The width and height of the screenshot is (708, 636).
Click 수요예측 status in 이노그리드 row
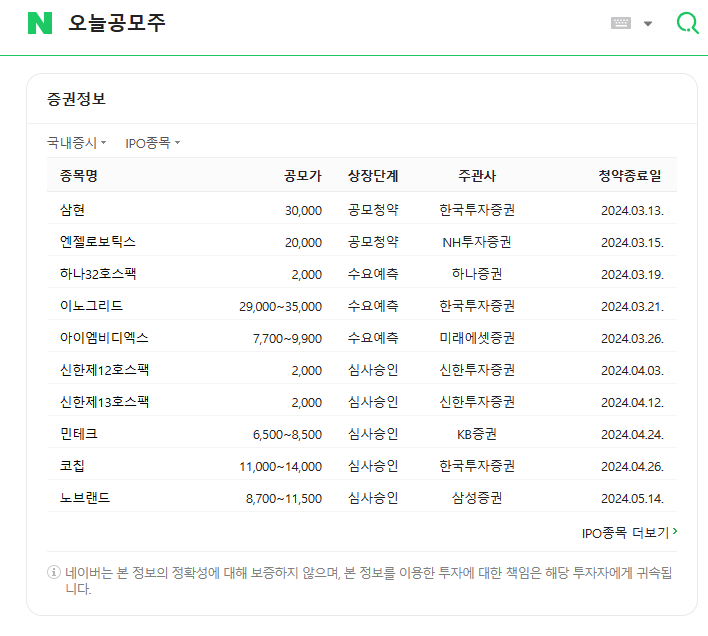coord(373,306)
